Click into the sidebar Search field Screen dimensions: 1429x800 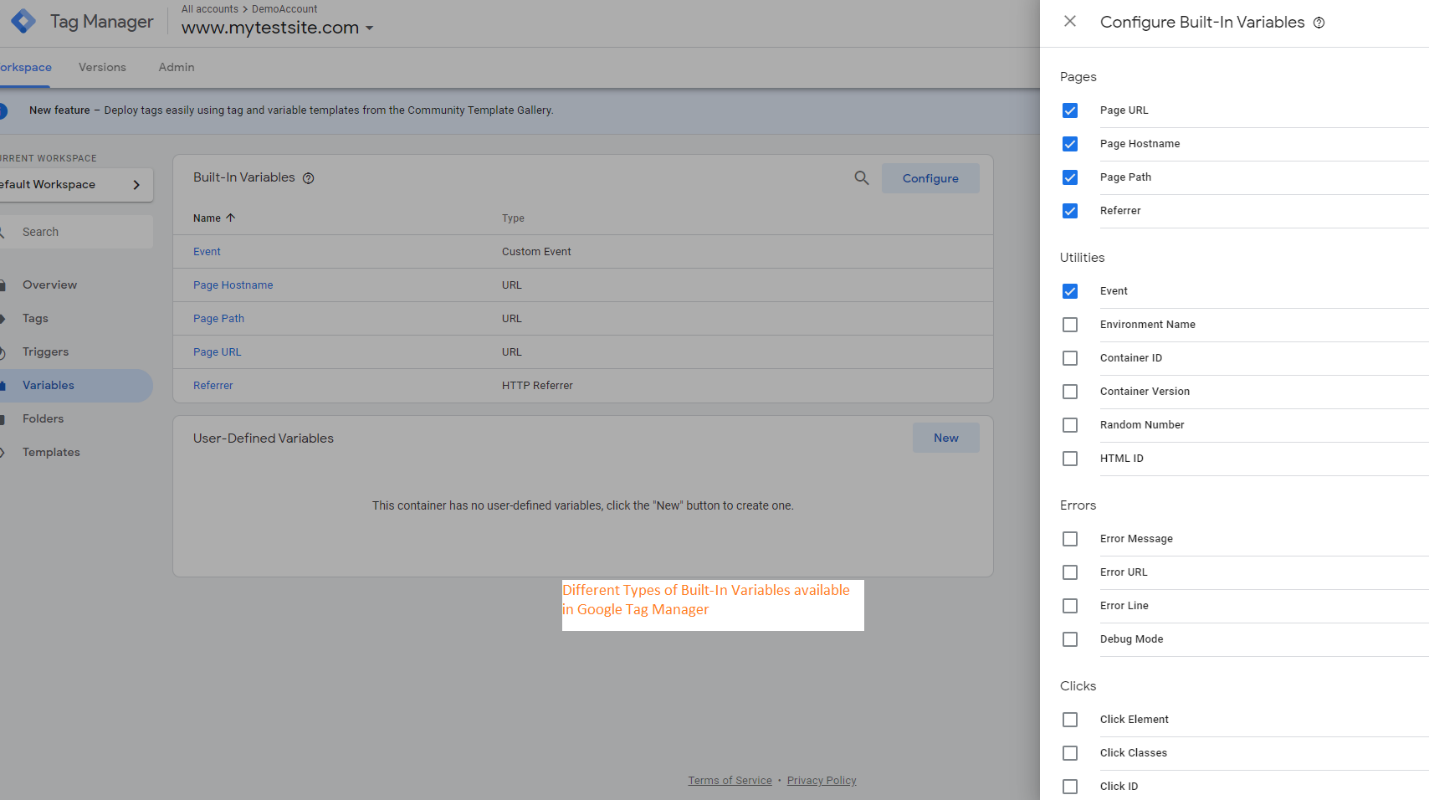tap(76, 232)
